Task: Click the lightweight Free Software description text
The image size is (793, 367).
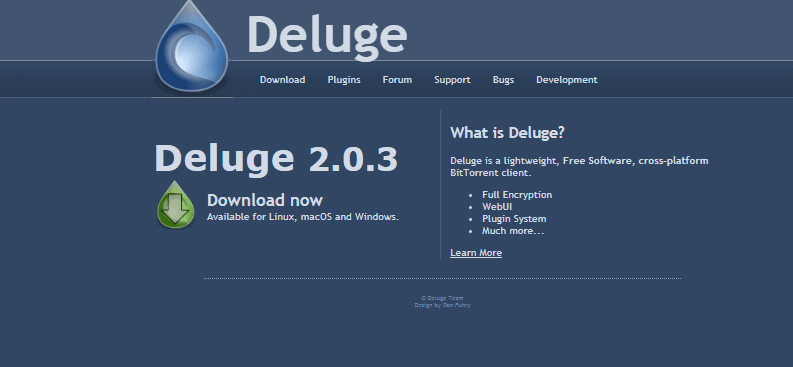Action: [579, 167]
